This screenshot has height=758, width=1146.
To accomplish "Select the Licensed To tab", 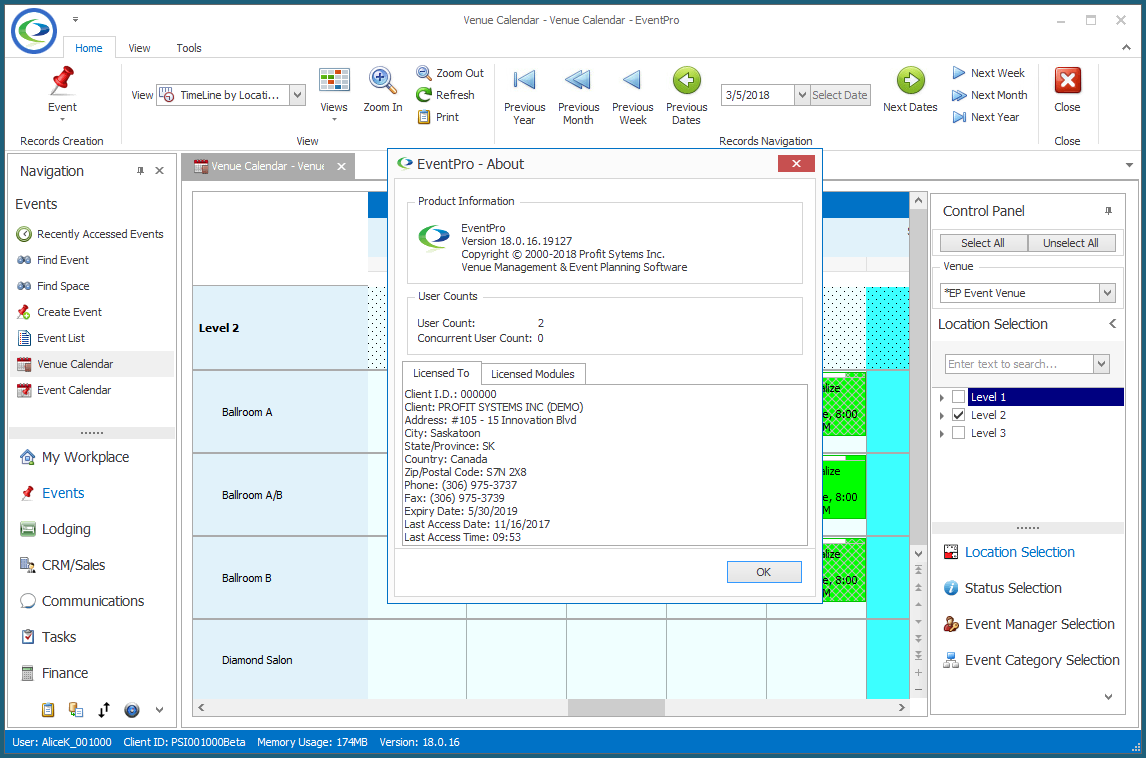I will (441, 374).
